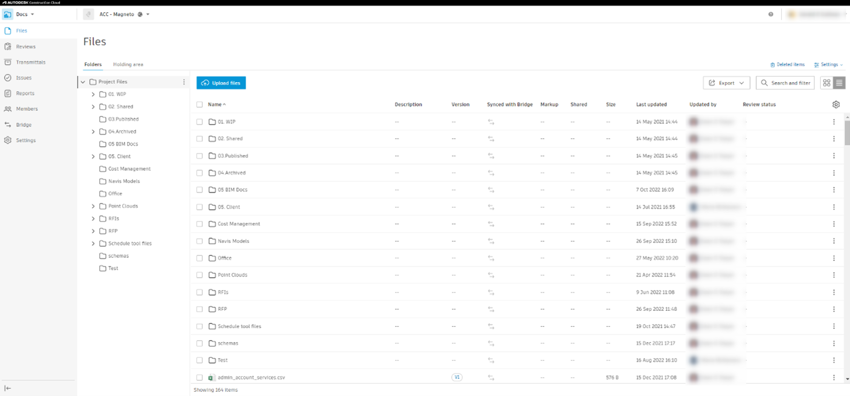
Task: Click the Size column header
Action: tap(610, 105)
